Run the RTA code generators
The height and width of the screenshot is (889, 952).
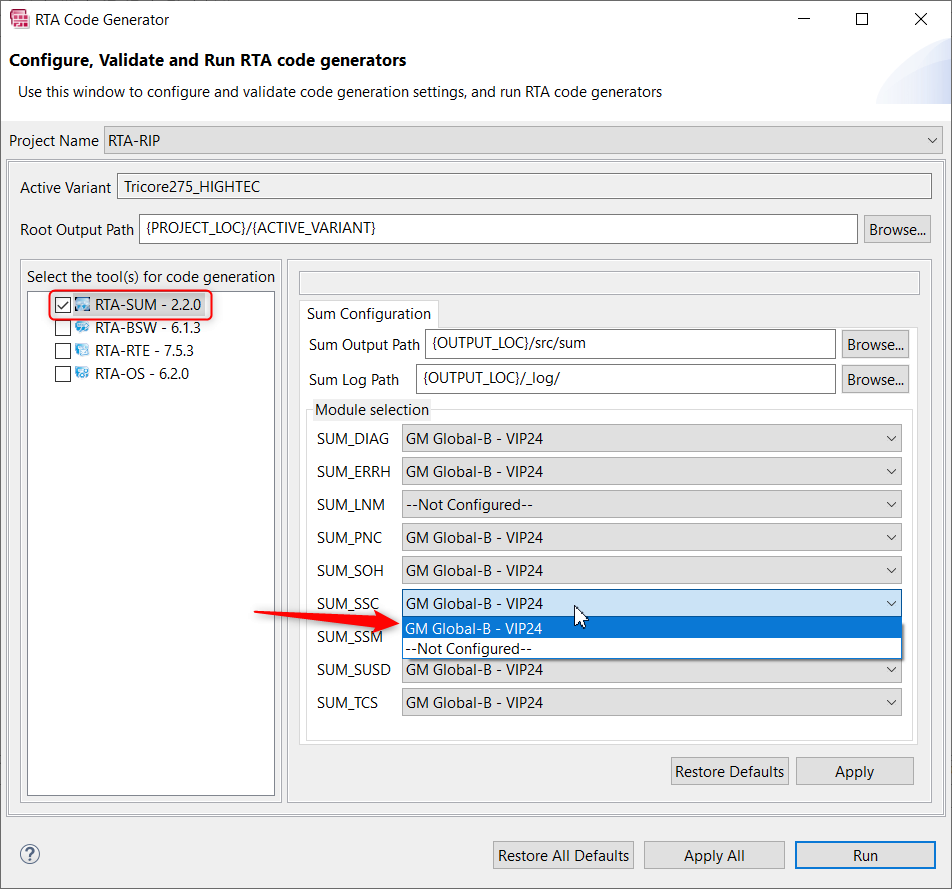coord(865,855)
